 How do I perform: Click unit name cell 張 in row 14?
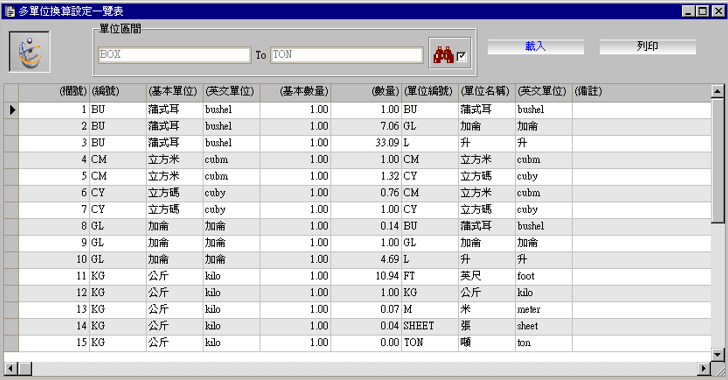tap(486, 326)
